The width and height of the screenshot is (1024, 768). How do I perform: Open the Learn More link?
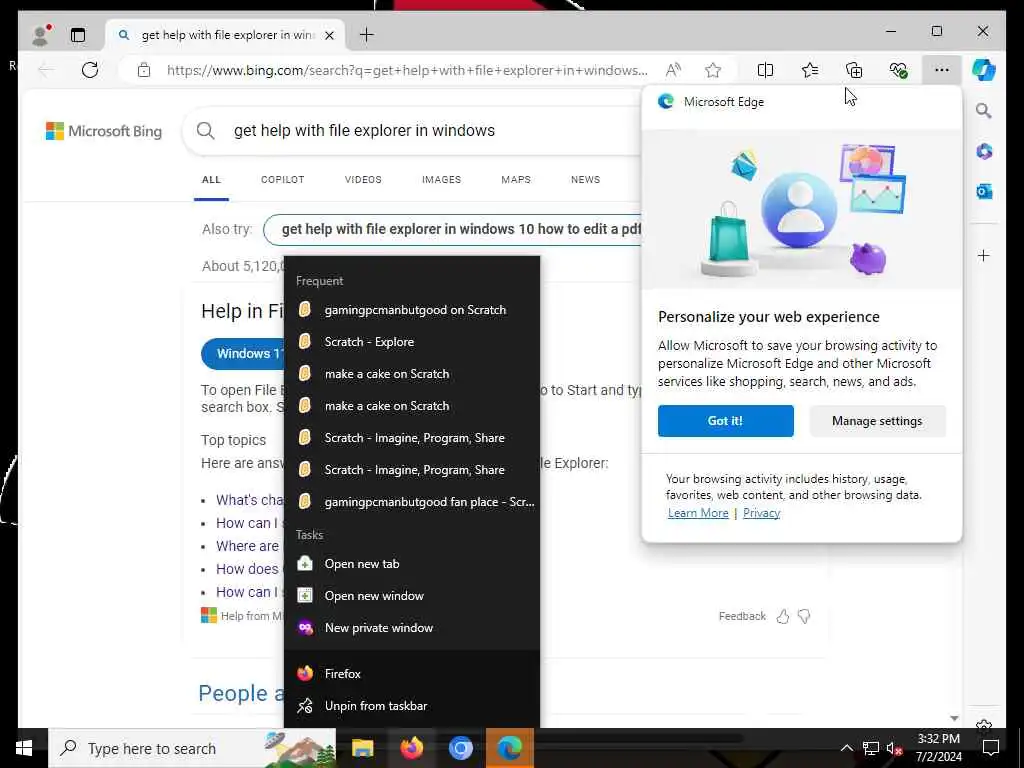pos(697,513)
